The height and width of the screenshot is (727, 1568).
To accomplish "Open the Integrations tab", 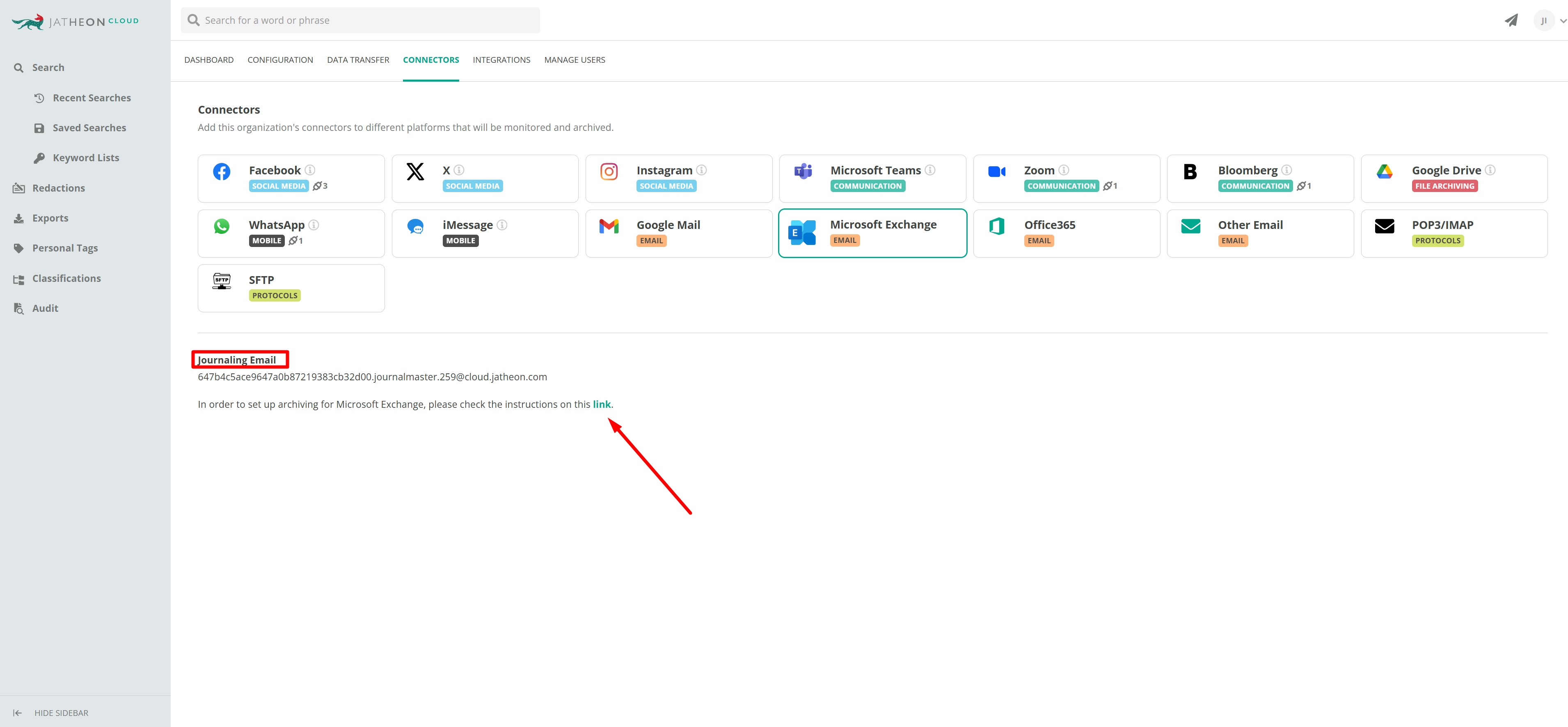I will (x=501, y=59).
